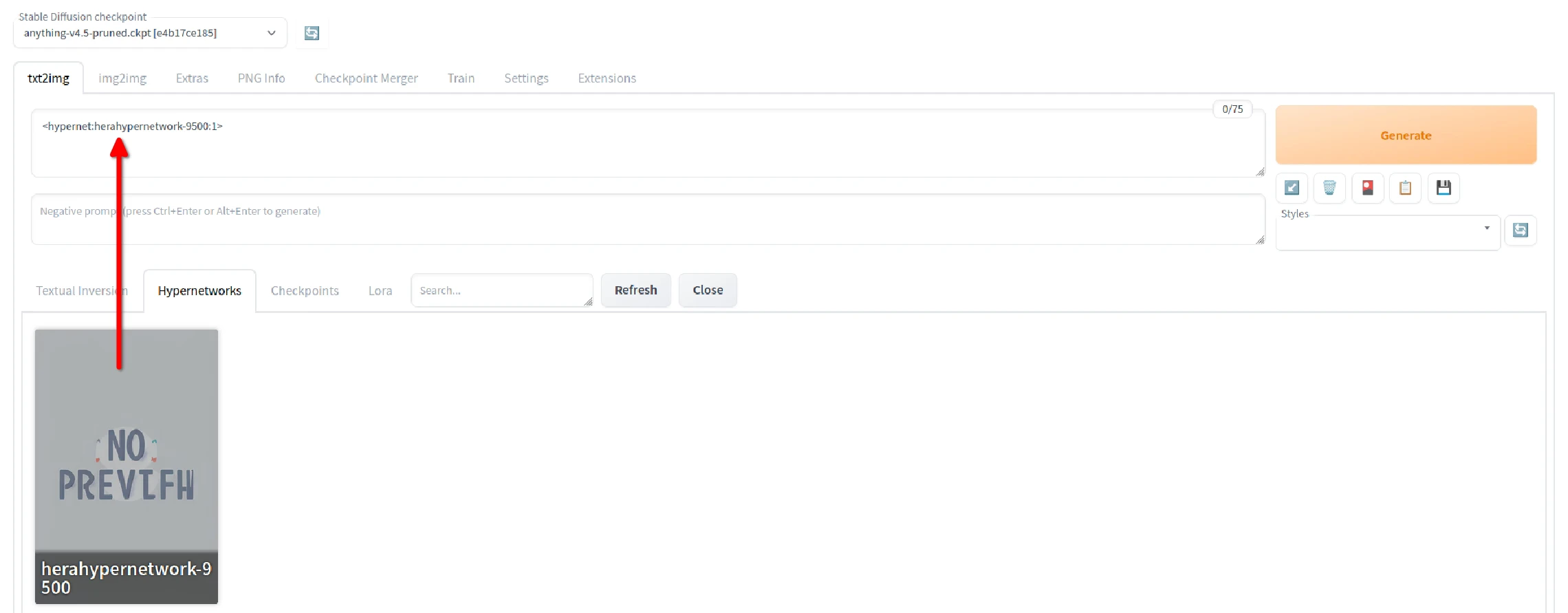
Task: Focus the extra networks Search field
Action: [501, 290]
